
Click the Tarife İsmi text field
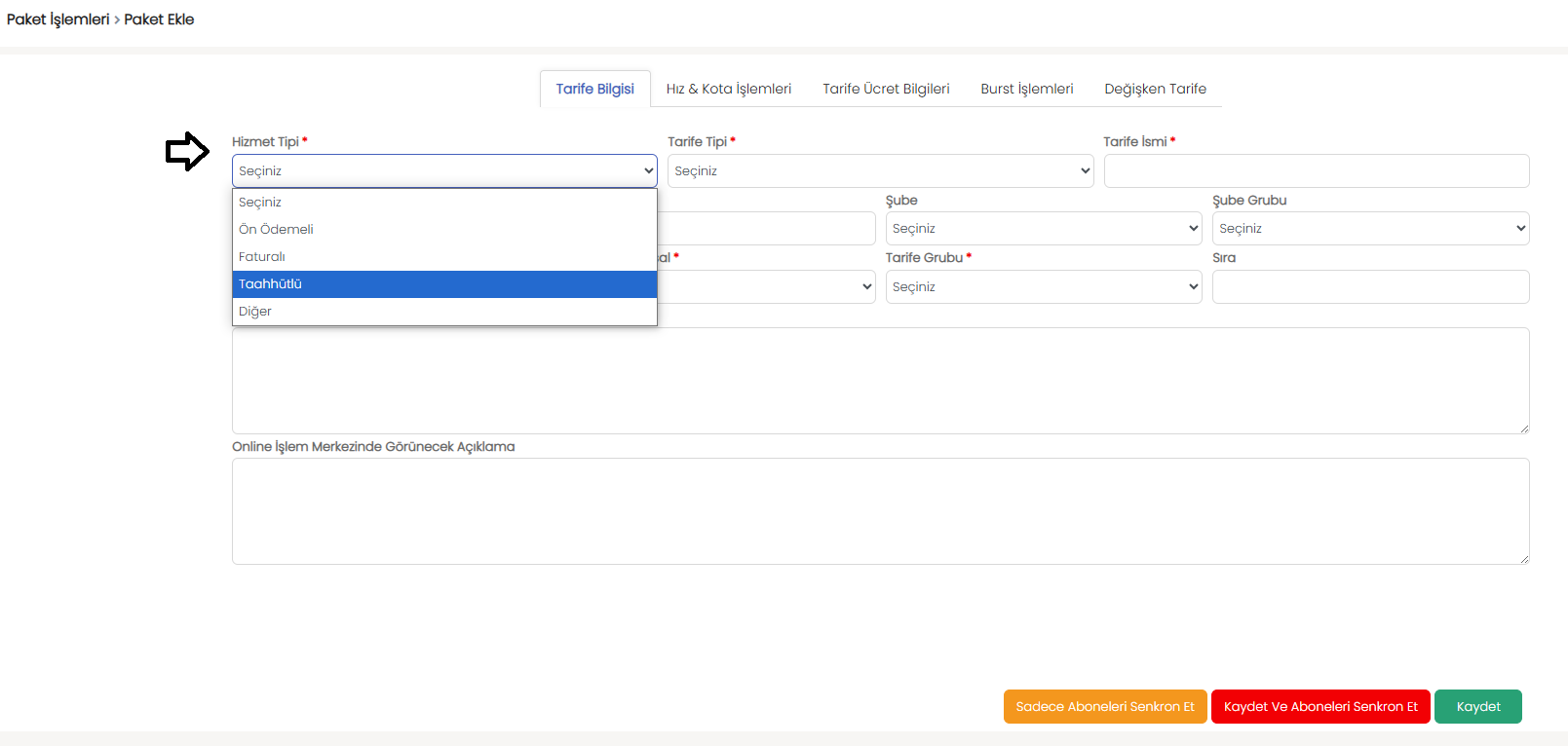(x=1316, y=171)
